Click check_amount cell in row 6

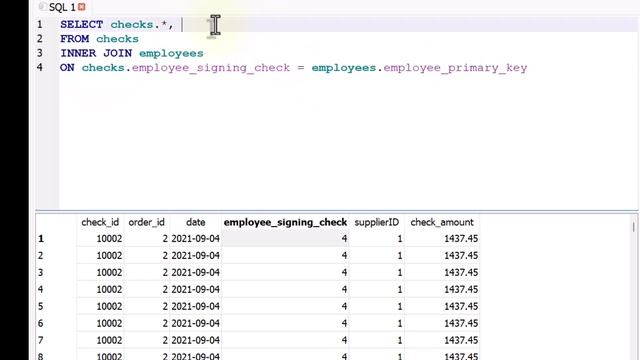(x=442, y=323)
